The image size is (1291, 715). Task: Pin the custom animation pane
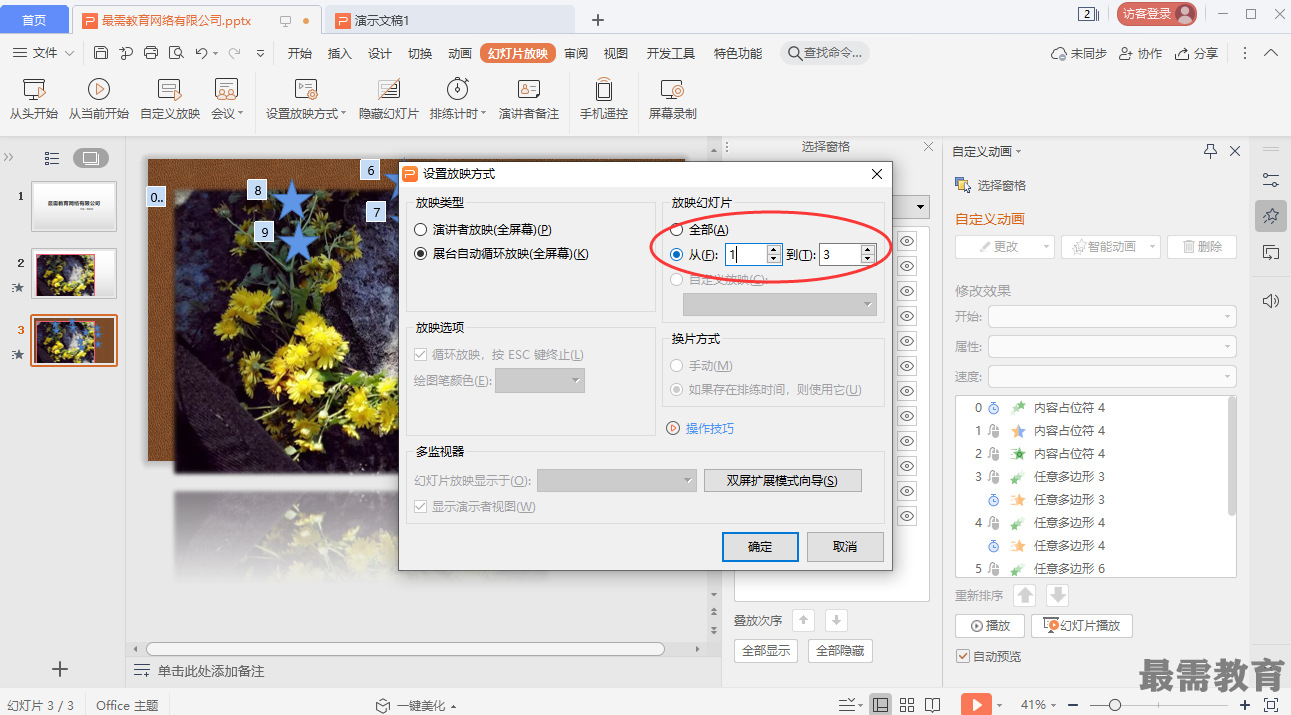point(1210,151)
